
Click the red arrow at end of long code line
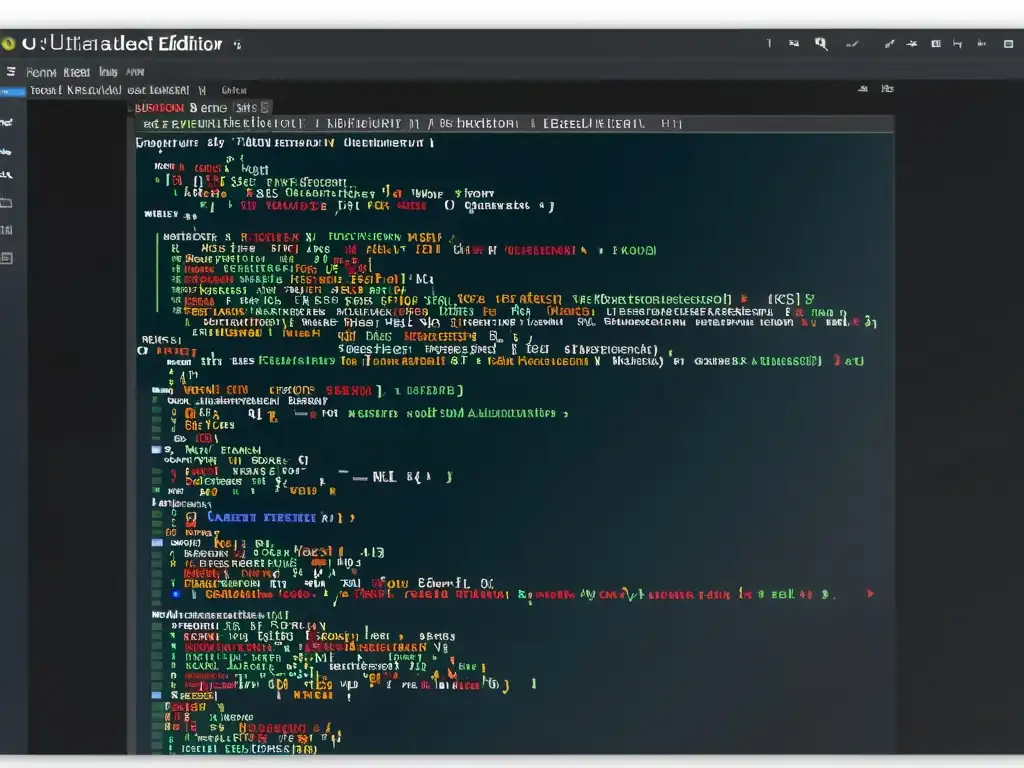click(870, 594)
